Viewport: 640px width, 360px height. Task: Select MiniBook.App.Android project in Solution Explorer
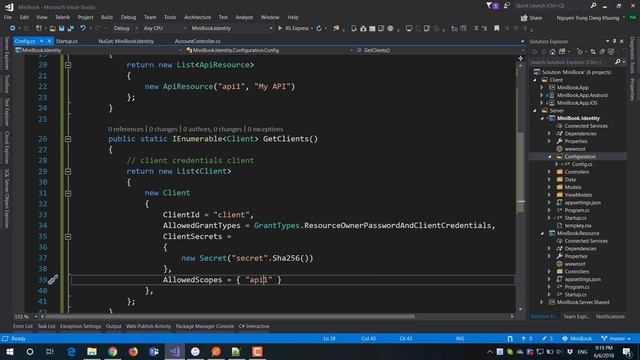[582, 95]
